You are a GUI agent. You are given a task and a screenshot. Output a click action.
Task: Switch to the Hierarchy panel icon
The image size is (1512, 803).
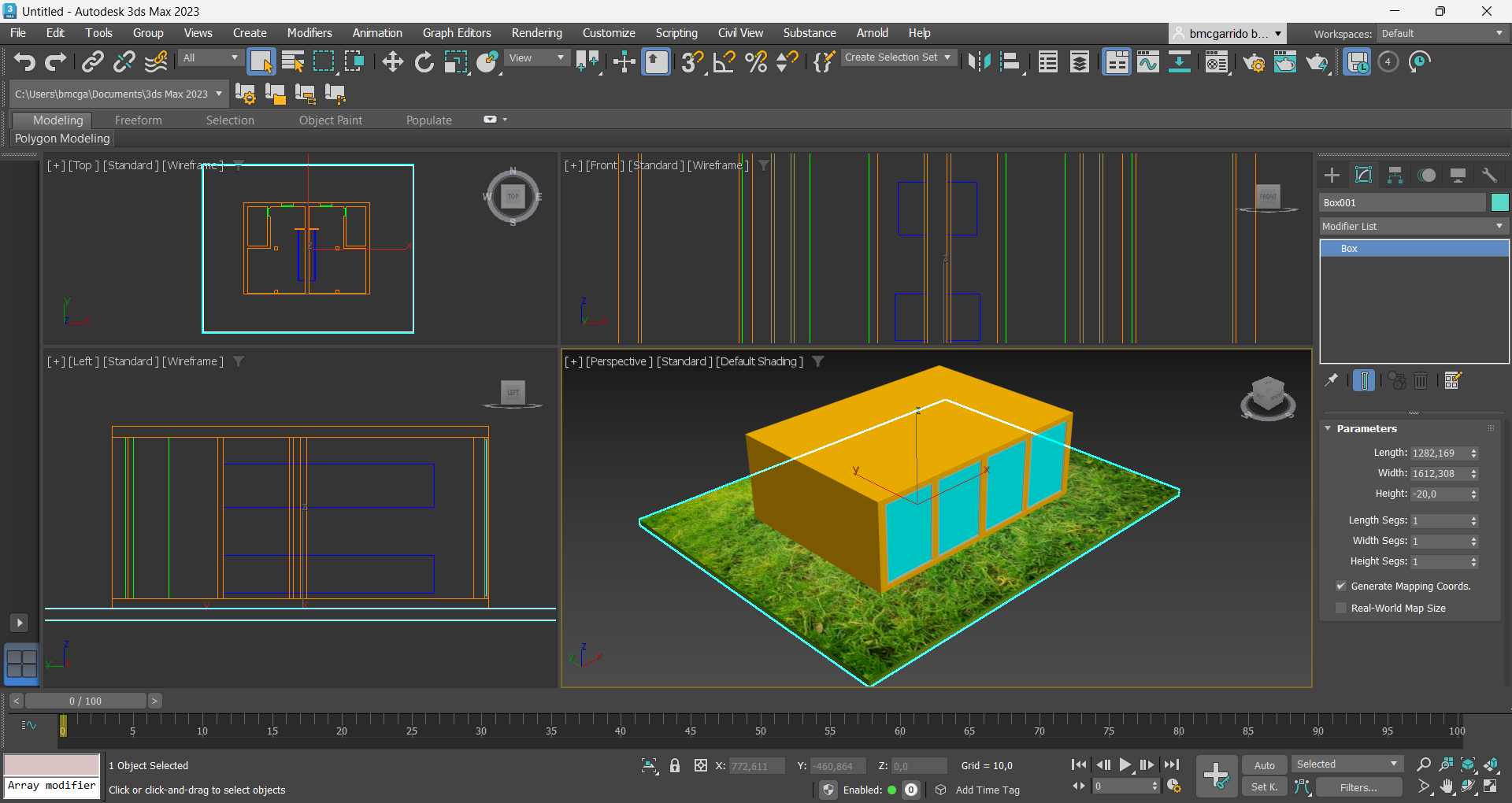coord(1395,175)
